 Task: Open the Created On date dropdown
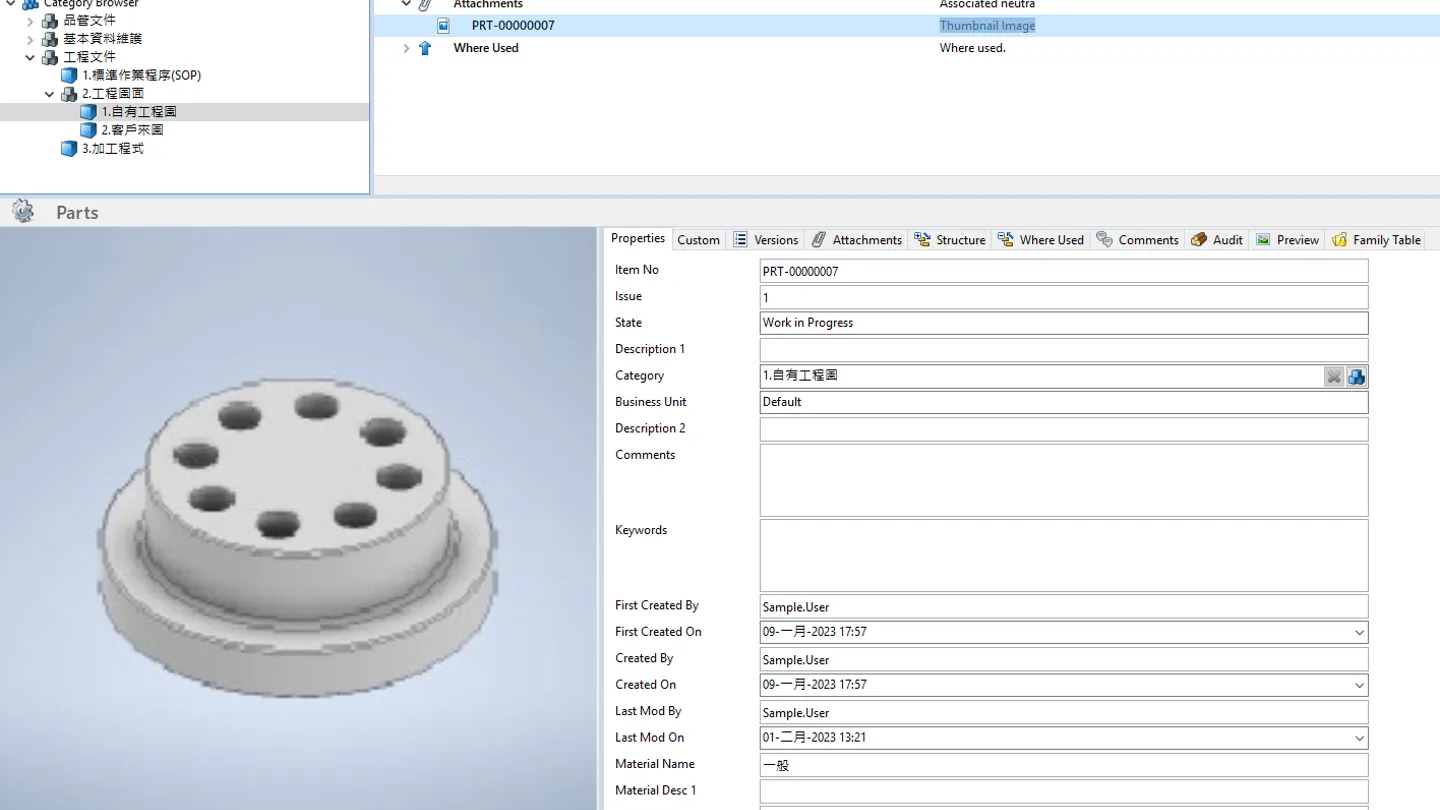[1359, 686]
